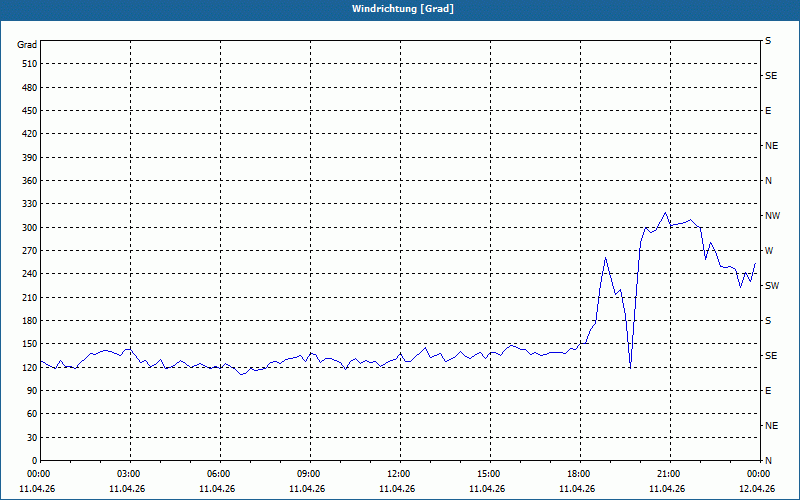Click the 03:00 time label
The width and height of the screenshot is (800, 500).
click(129, 474)
